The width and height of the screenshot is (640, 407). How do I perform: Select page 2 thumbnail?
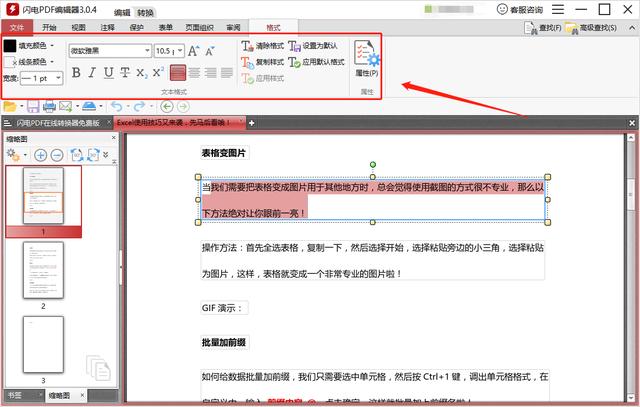[x=43, y=270]
